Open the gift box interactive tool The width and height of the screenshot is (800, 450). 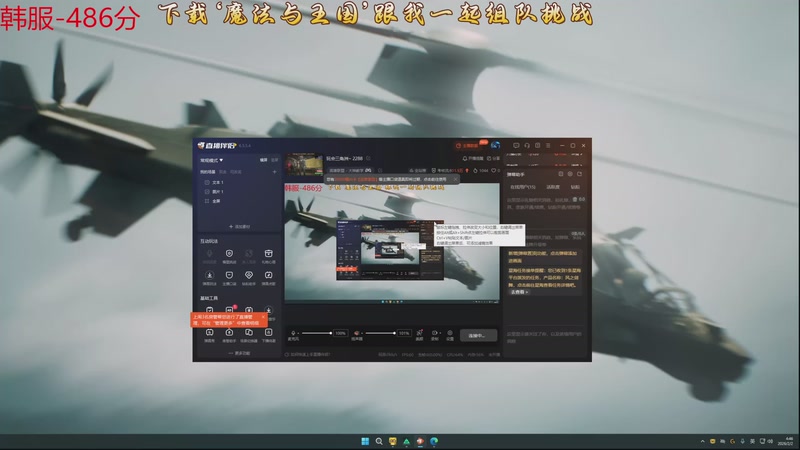[268, 254]
